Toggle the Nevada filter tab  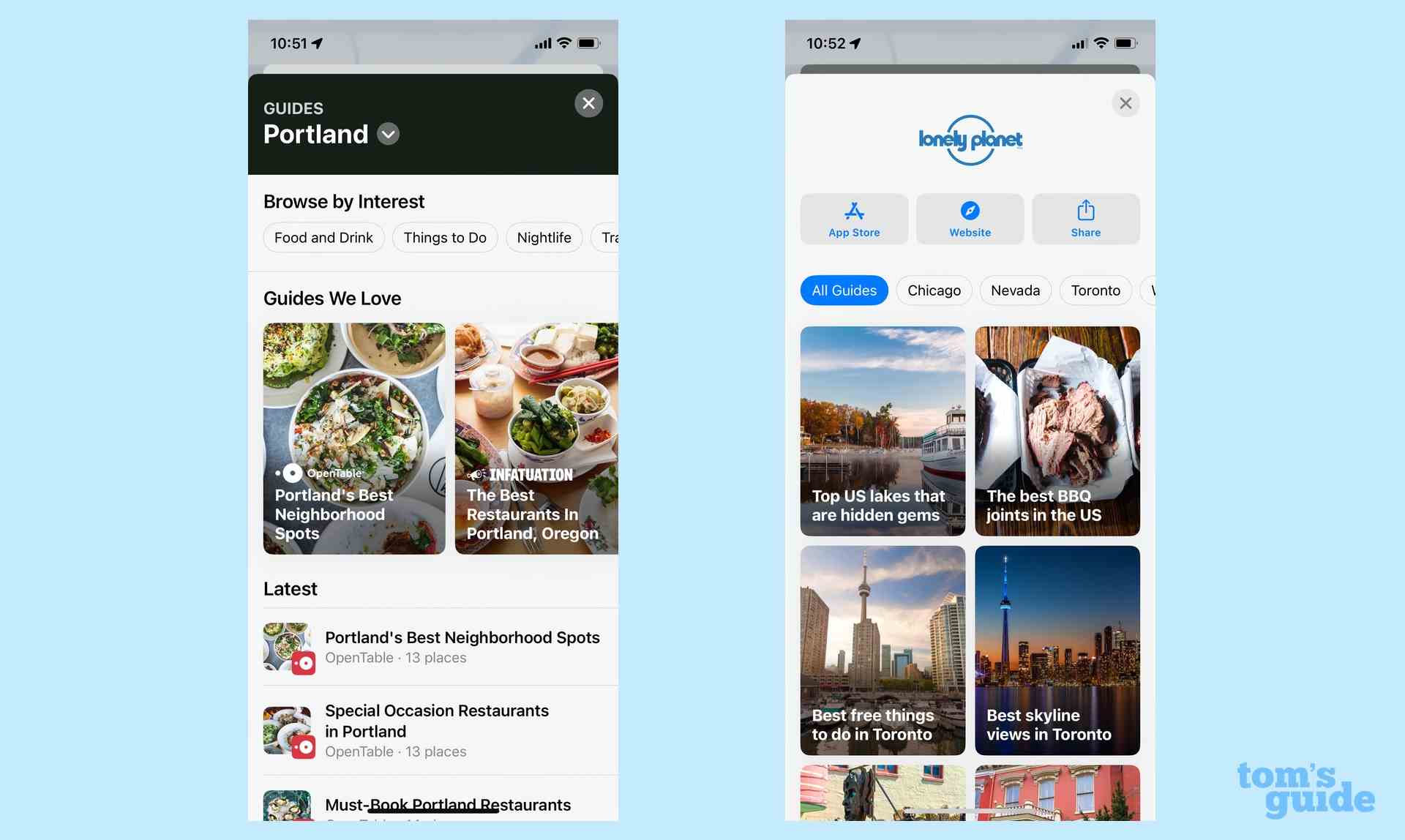pos(1015,290)
